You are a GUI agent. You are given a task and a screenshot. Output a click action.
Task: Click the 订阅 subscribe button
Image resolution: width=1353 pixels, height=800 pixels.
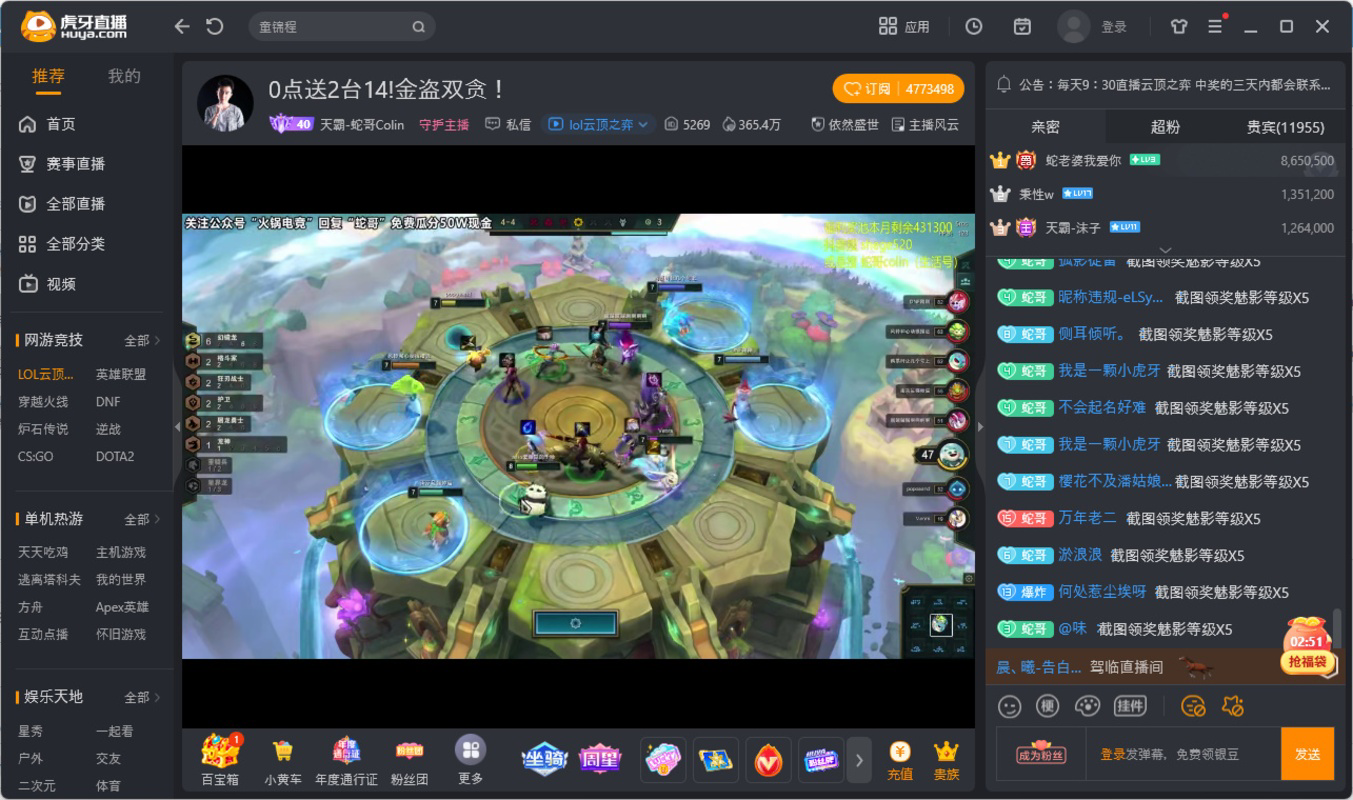(x=898, y=89)
